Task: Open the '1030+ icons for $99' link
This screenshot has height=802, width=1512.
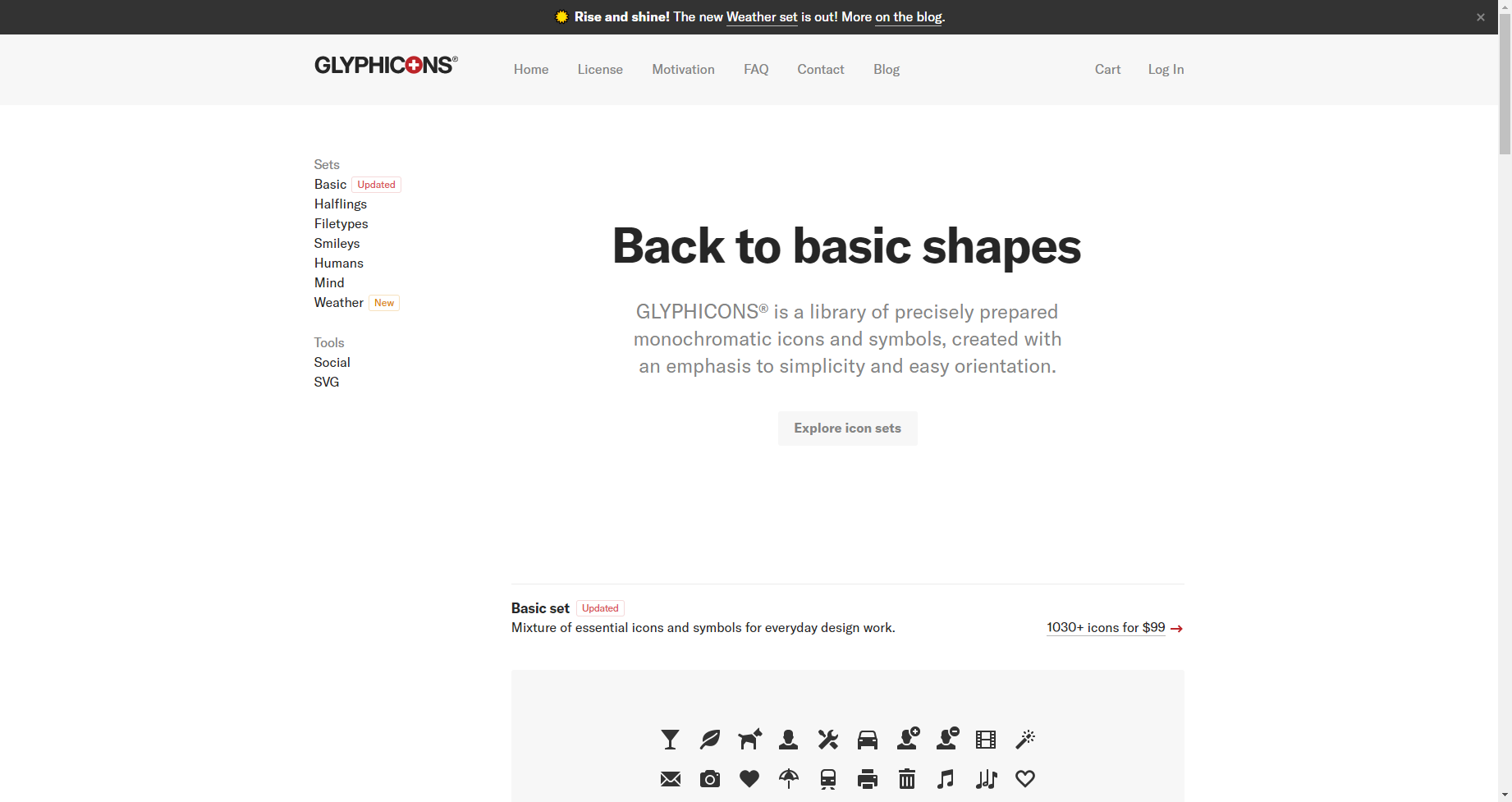Action: [x=1106, y=628]
